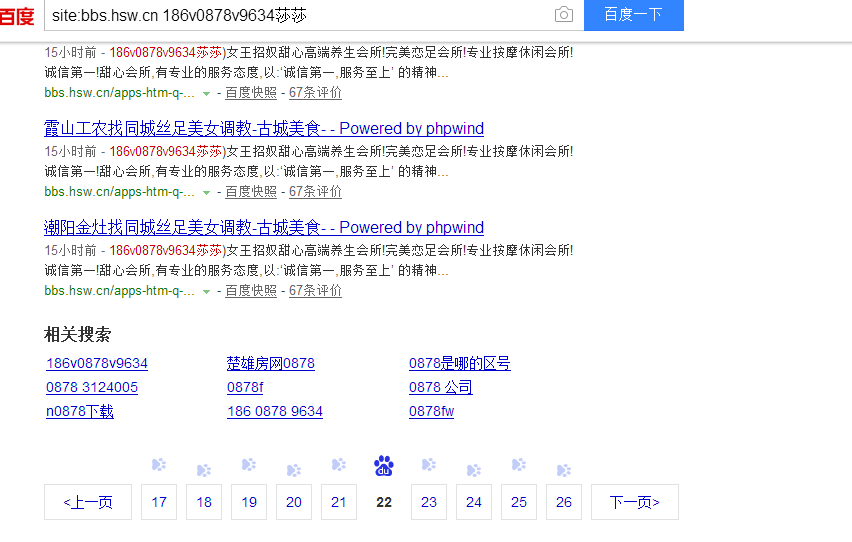852x542 pixels.
Task: Click the paw icon above page 26
Action: point(564,470)
